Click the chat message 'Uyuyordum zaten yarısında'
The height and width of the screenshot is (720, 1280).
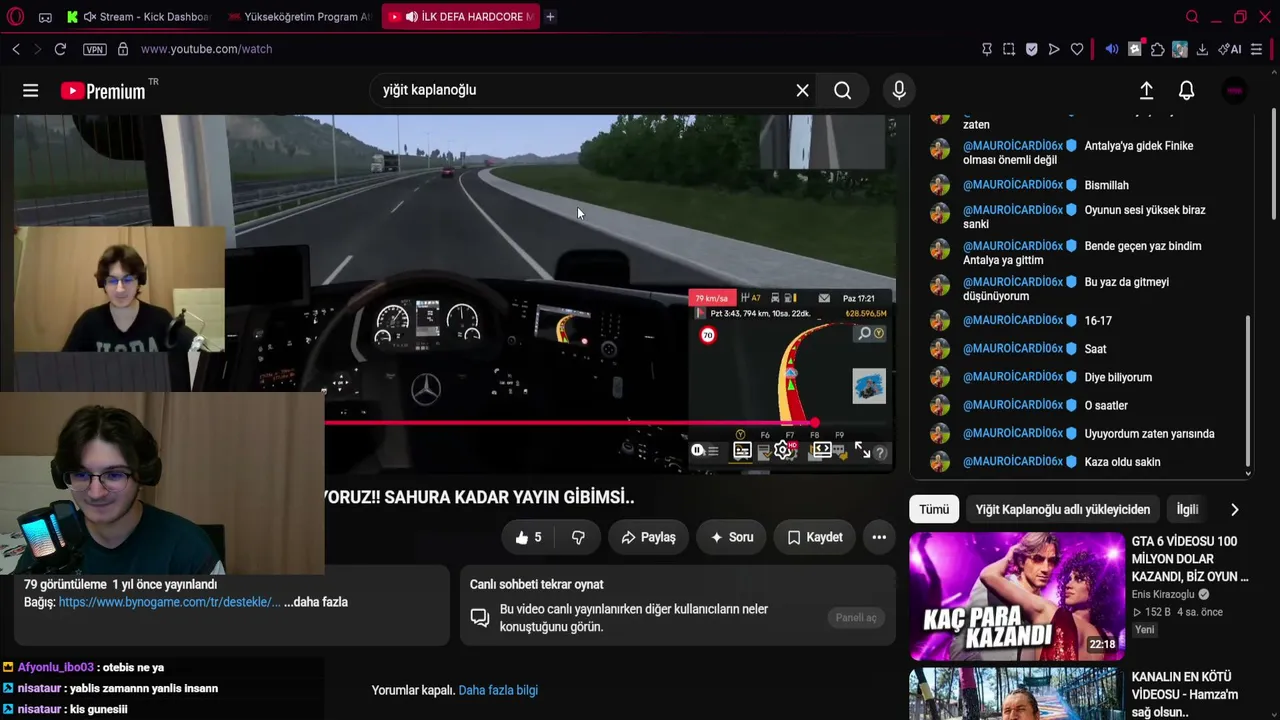coord(1149,434)
